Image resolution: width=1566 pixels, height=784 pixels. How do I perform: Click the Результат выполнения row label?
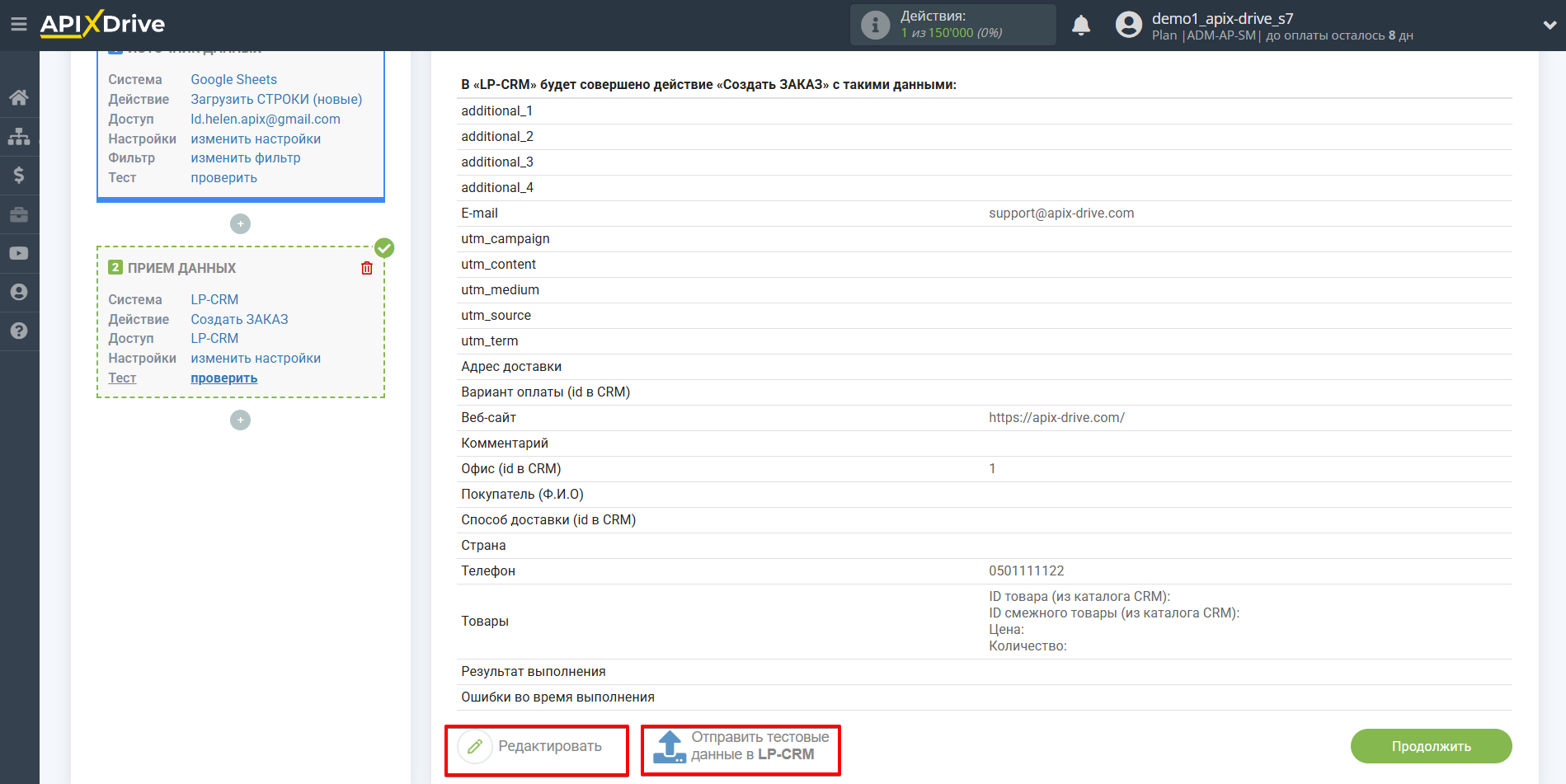coord(534,671)
